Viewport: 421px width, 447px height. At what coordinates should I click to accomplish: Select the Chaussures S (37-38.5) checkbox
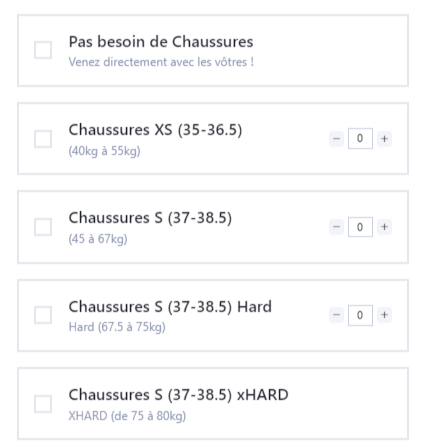[43, 227]
